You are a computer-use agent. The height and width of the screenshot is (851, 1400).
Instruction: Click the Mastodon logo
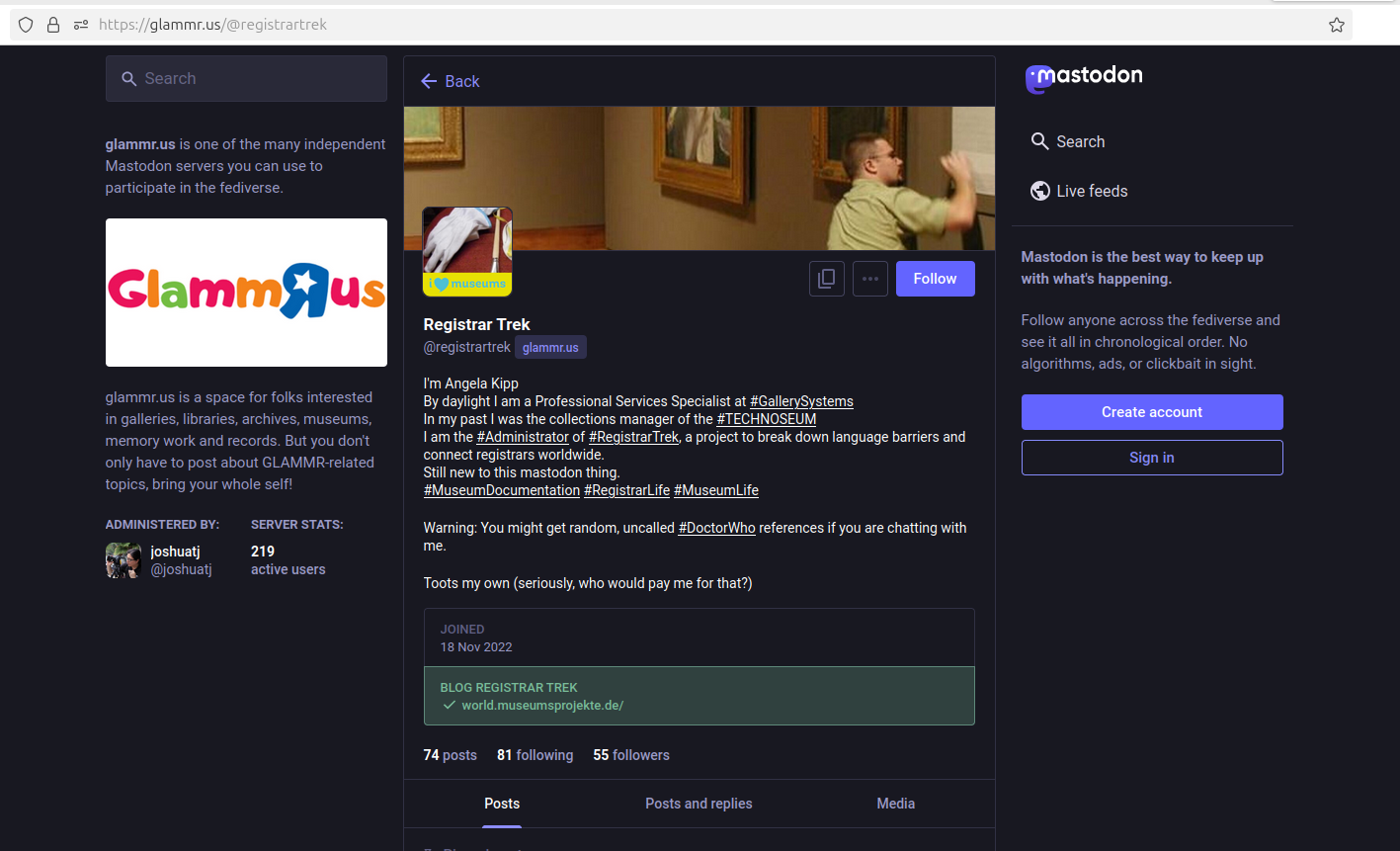(1084, 77)
